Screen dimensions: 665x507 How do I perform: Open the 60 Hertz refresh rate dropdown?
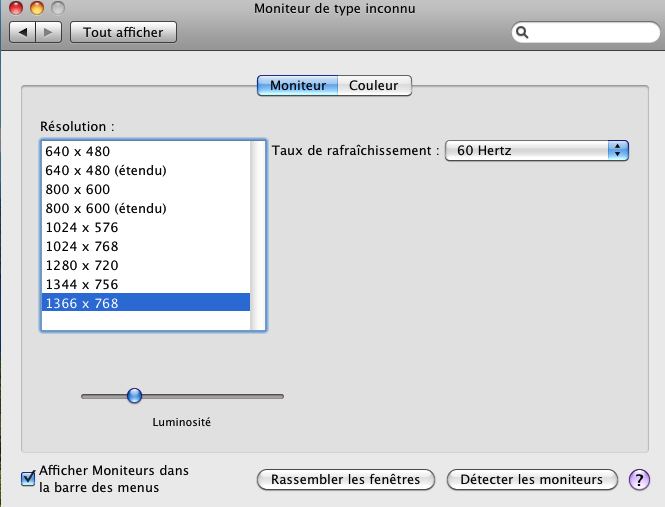click(536, 151)
